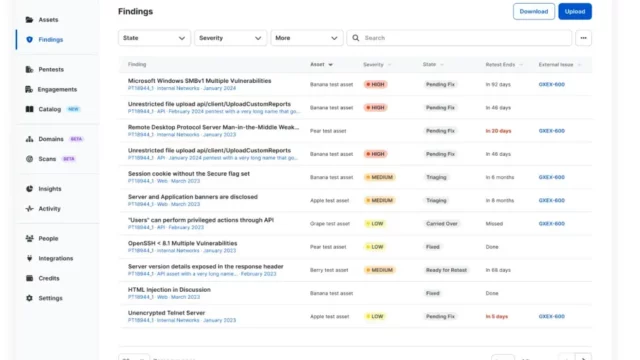Open "Users" can perform privileged actions finding
640x360 pixels.
[201, 220]
